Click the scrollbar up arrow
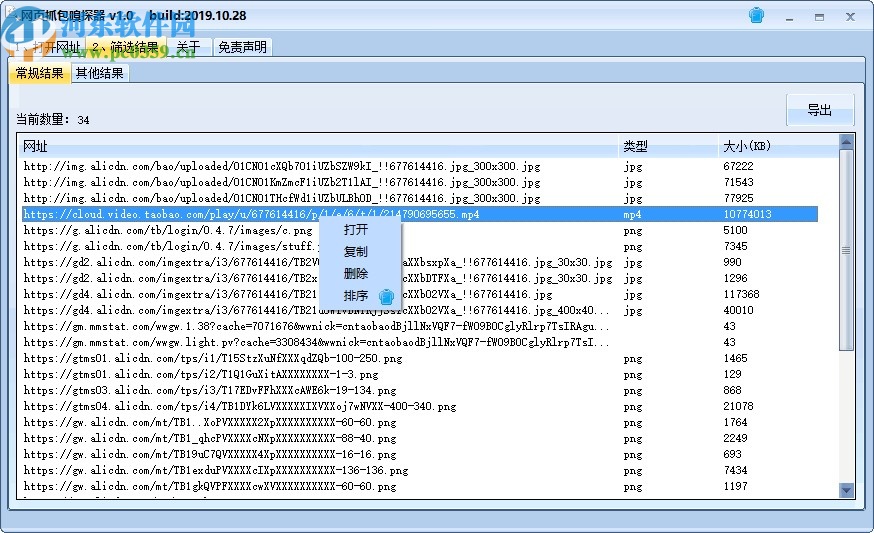This screenshot has height=533, width=874. click(846, 142)
